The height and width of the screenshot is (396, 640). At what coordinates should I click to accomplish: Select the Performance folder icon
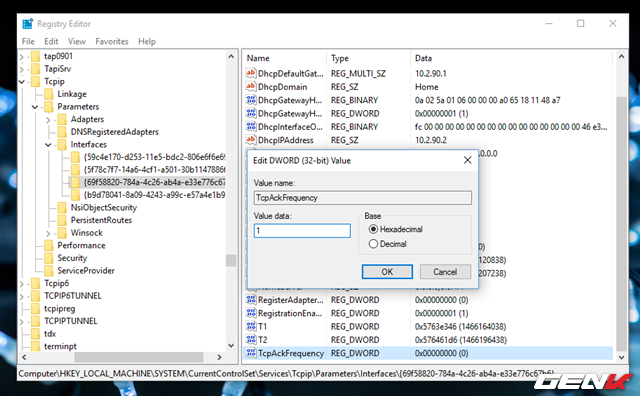(49, 245)
